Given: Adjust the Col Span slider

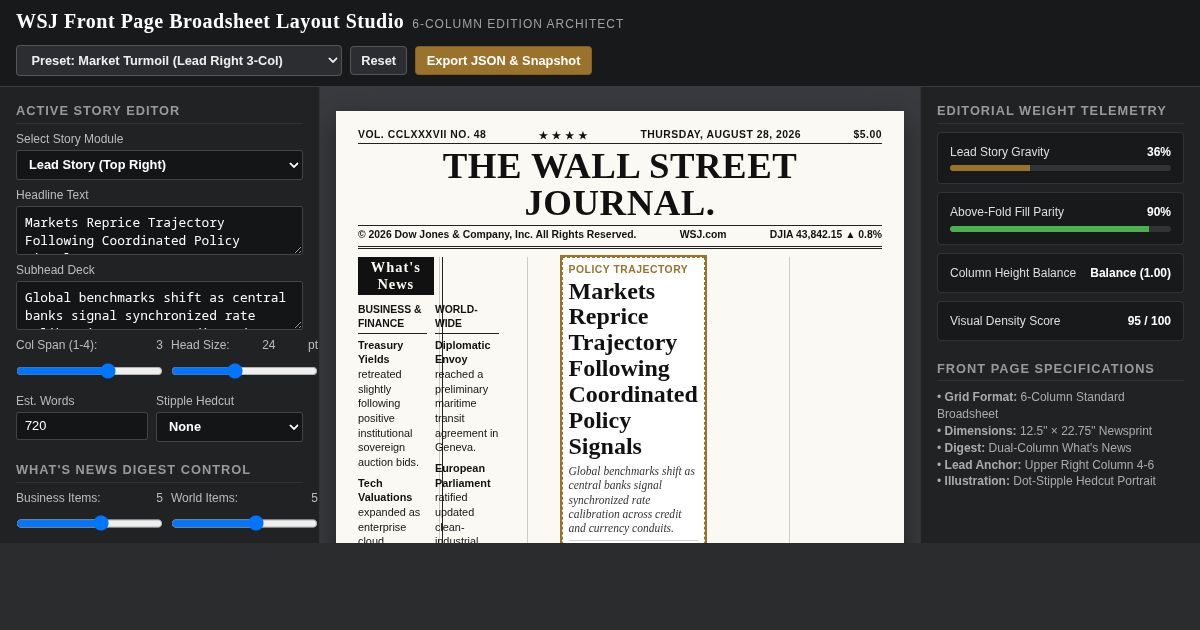Looking at the screenshot, I should pos(89,371).
